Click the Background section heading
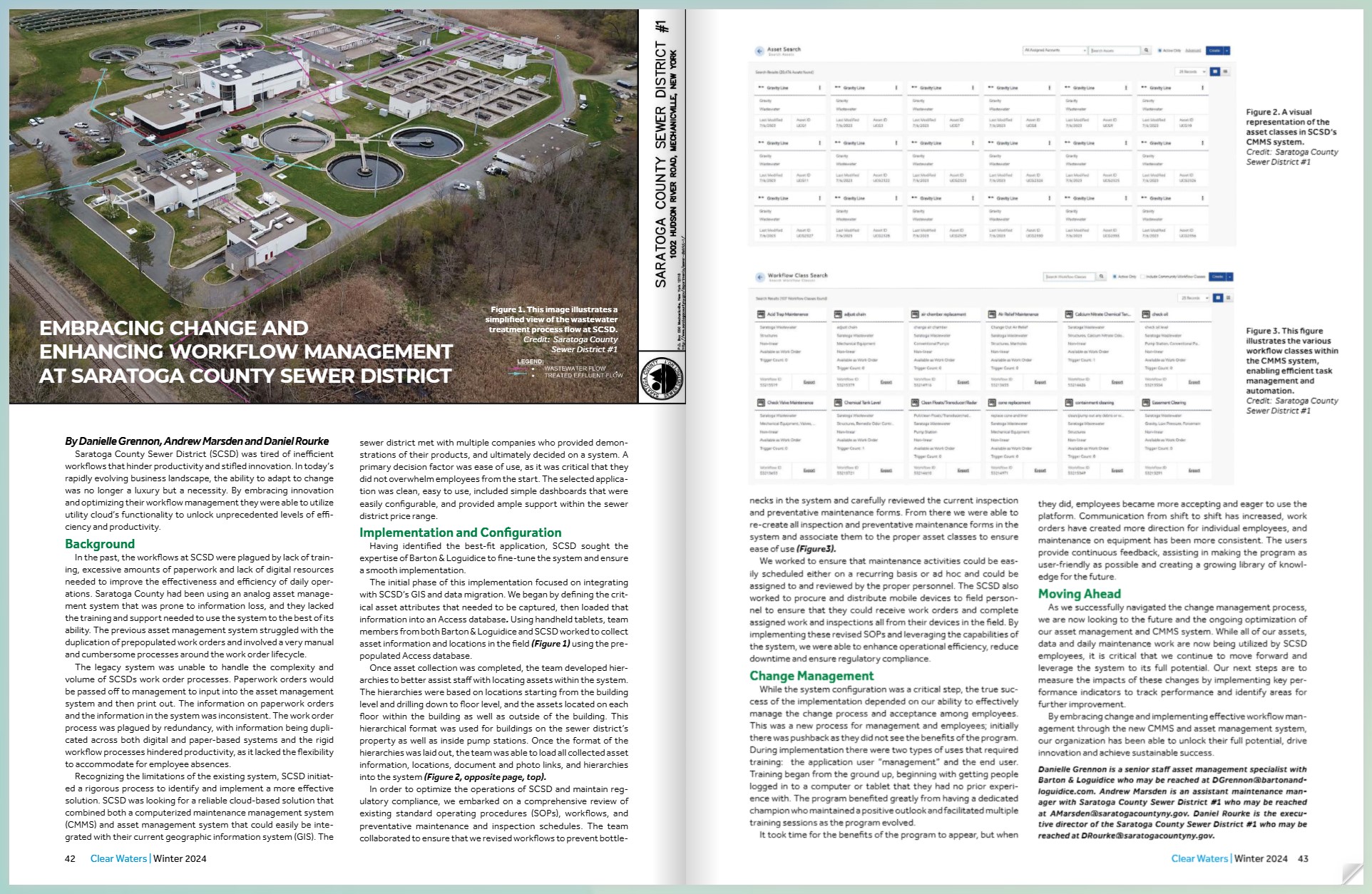The image size is (1372, 894). point(100,544)
